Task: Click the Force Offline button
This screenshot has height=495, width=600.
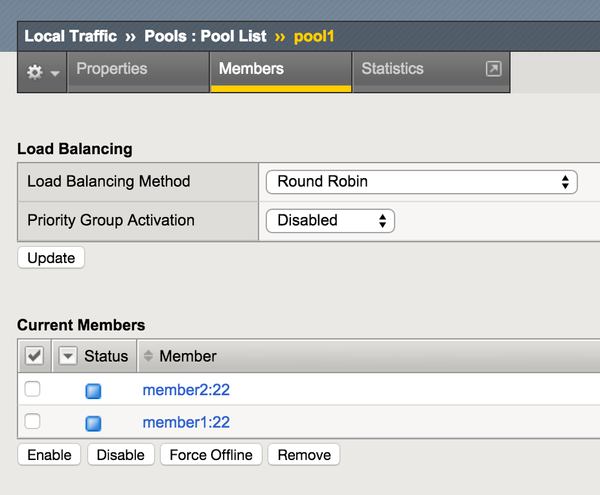Action: [211, 455]
